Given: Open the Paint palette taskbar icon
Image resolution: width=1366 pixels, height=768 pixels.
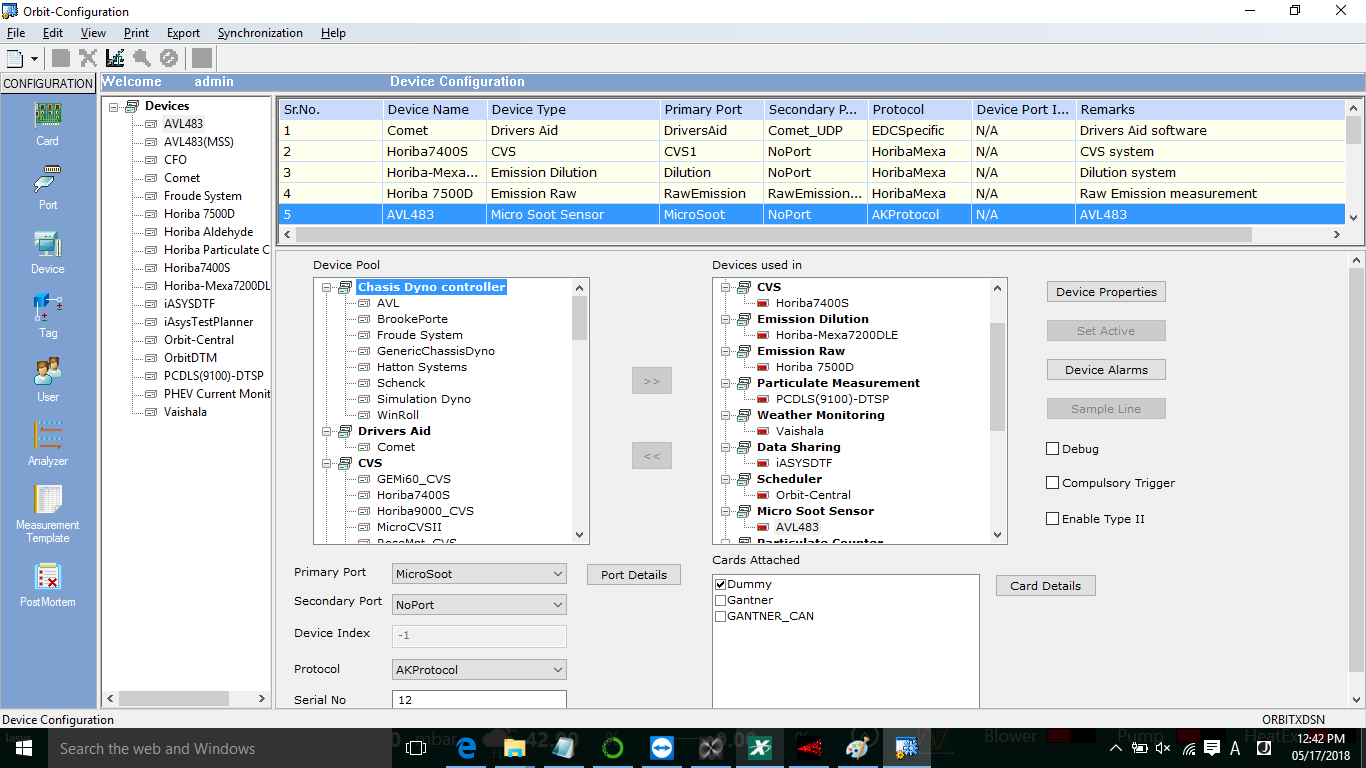Looking at the screenshot, I should click(857, 748).
